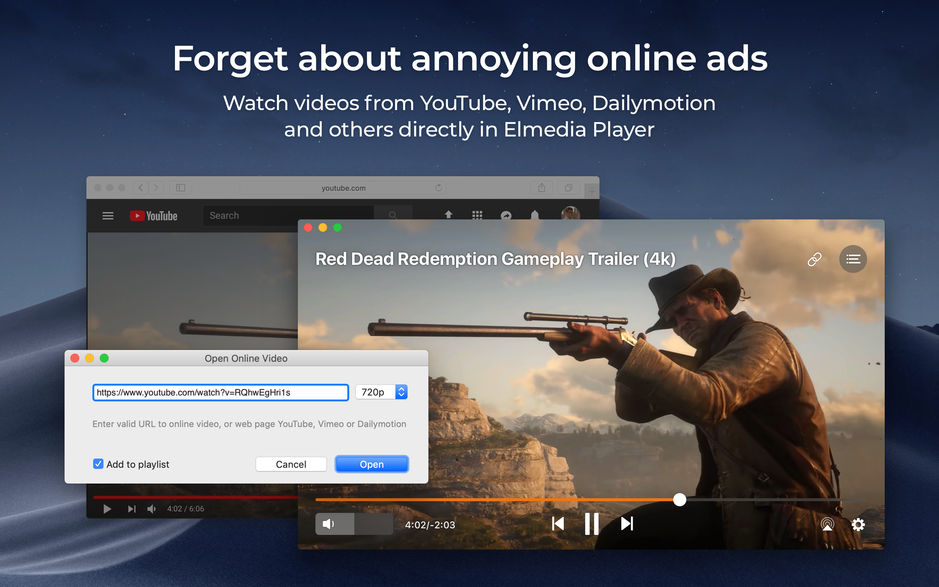Click the link icon beside the video title
Viewport: 939px width, 587px height.
814,259
